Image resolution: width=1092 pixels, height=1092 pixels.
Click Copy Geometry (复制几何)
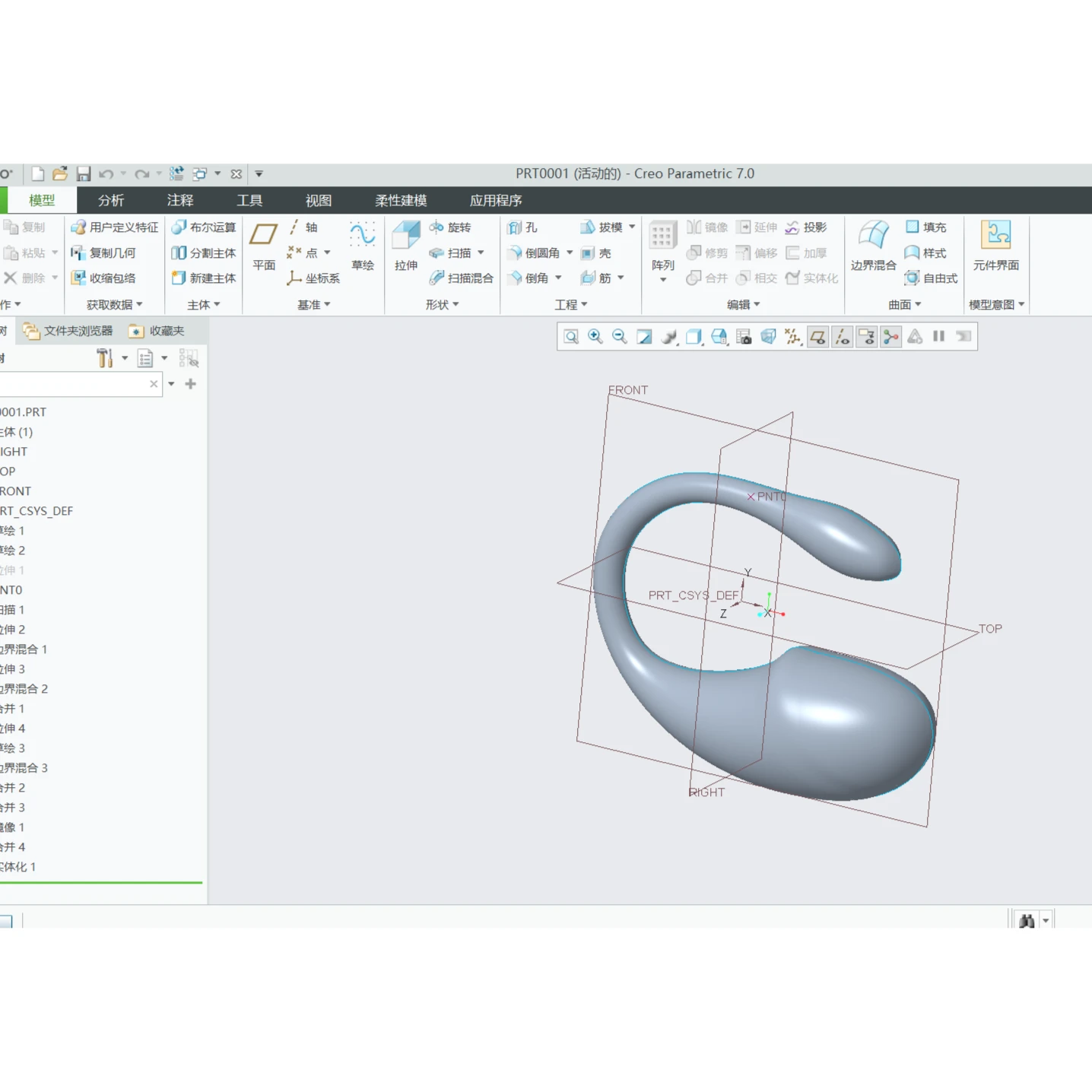coord(103,253)
